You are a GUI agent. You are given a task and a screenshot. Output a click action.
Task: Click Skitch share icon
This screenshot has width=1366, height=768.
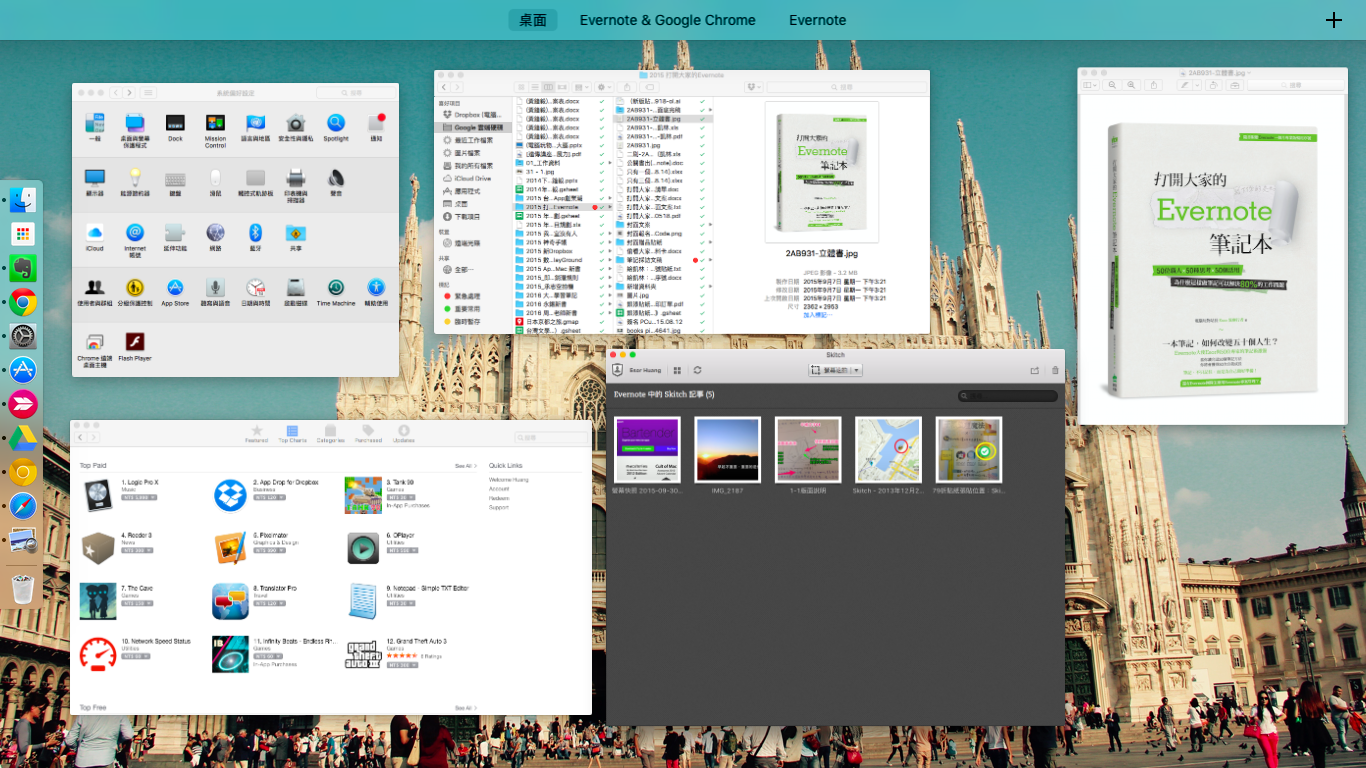tap(1034, 370)
